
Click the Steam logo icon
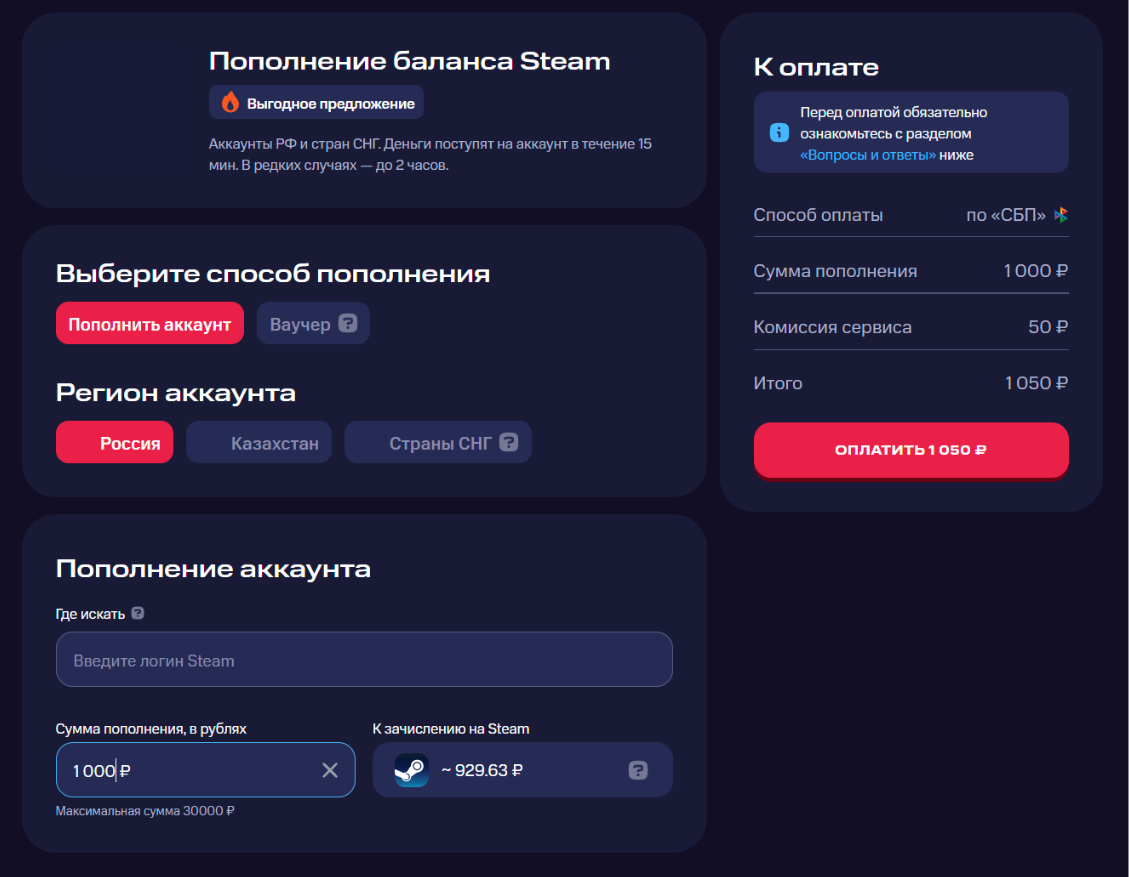tap(411, 770)
